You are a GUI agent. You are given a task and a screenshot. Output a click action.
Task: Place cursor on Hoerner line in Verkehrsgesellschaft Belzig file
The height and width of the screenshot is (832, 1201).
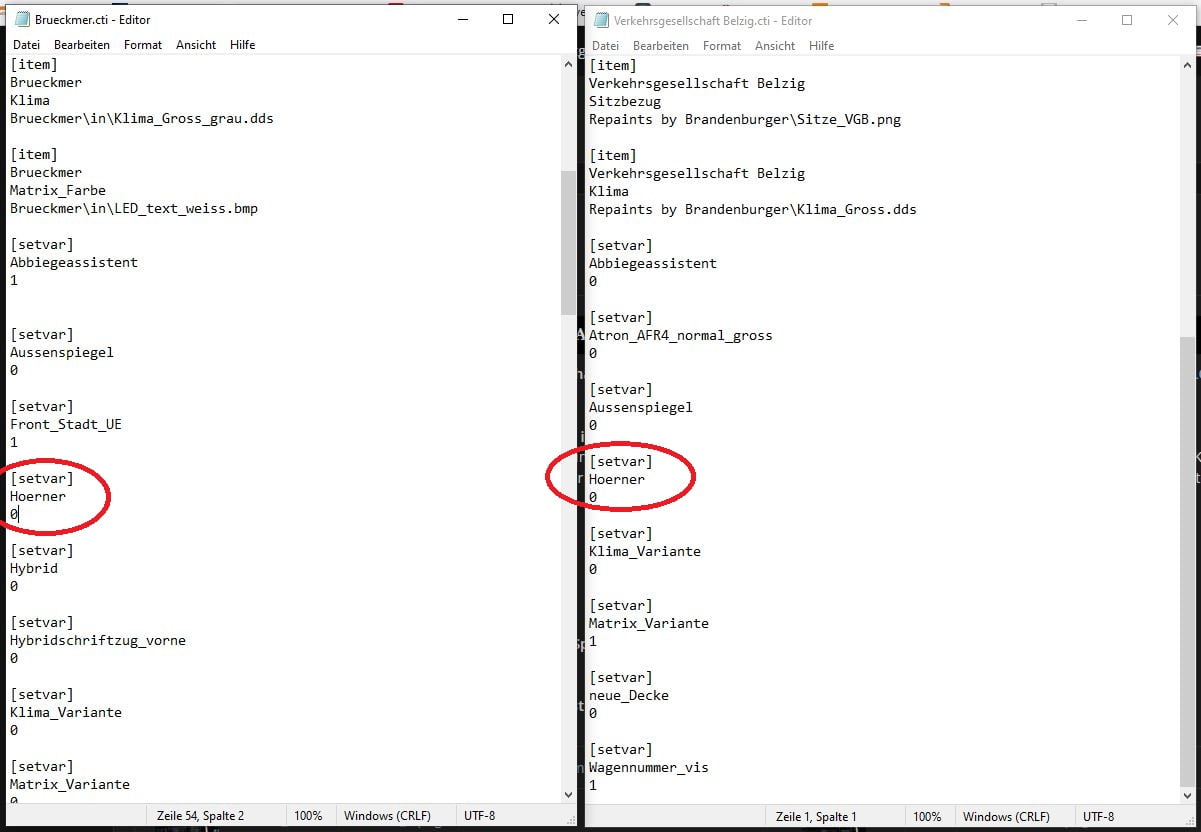[x=617, y=479]
